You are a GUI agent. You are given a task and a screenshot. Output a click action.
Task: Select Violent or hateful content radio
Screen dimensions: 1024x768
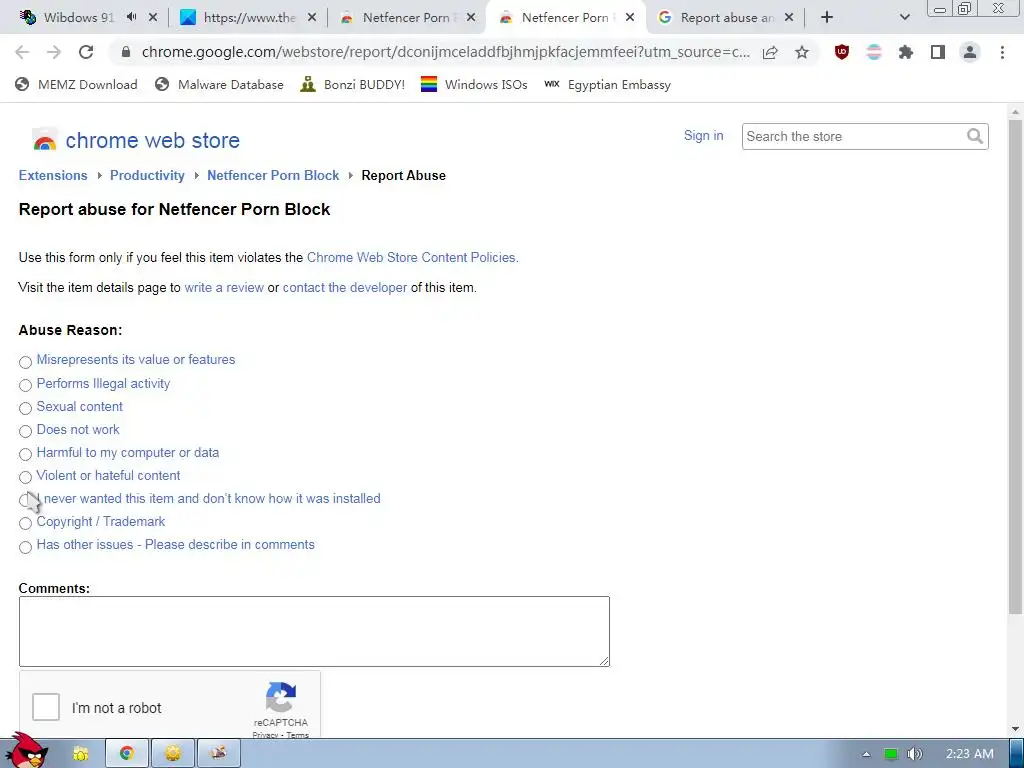25,477
